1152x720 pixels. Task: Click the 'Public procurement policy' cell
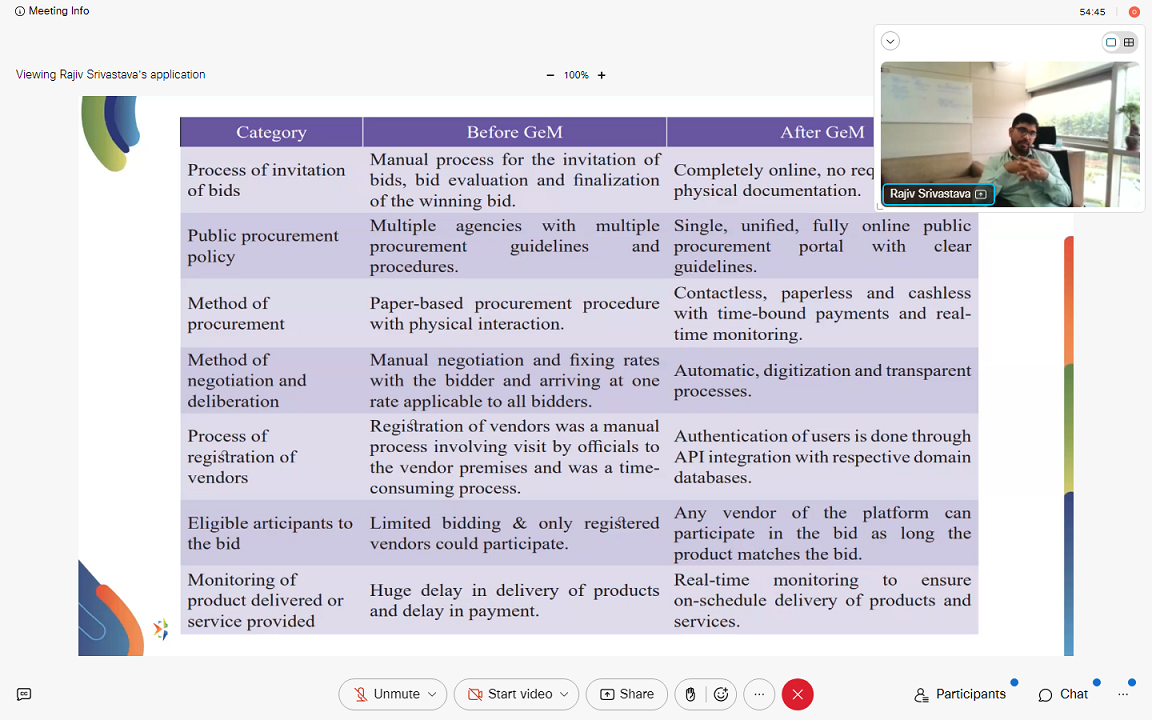point(271,246)
